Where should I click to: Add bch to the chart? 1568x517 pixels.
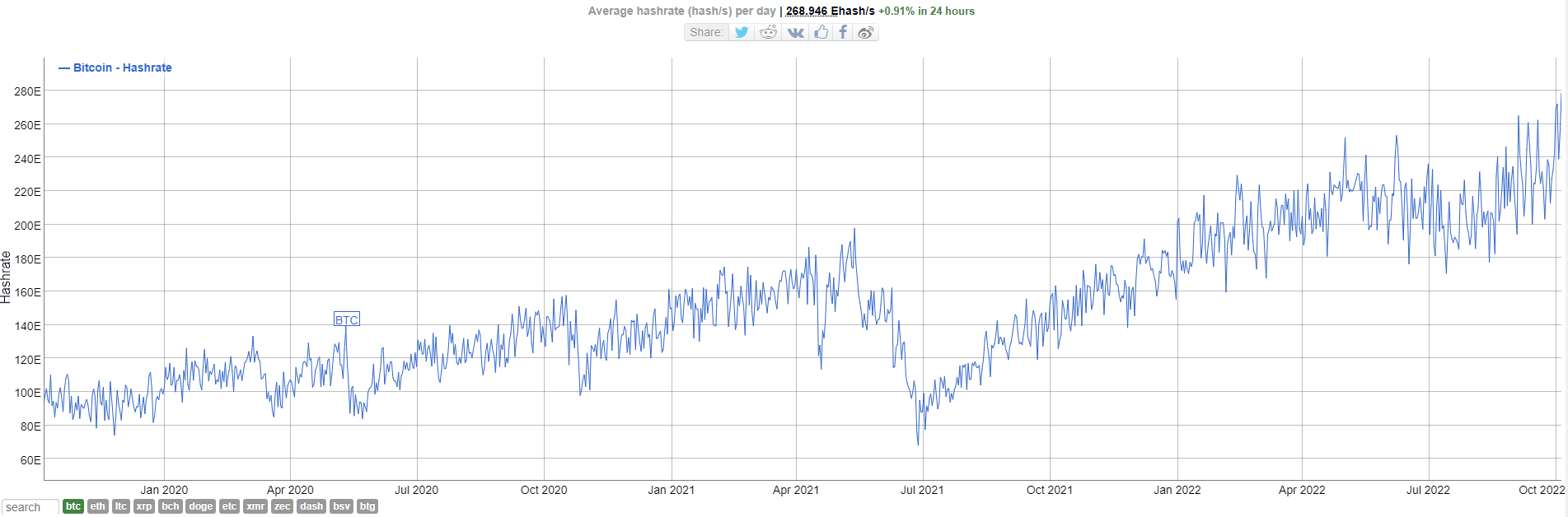tap(171, 506)
